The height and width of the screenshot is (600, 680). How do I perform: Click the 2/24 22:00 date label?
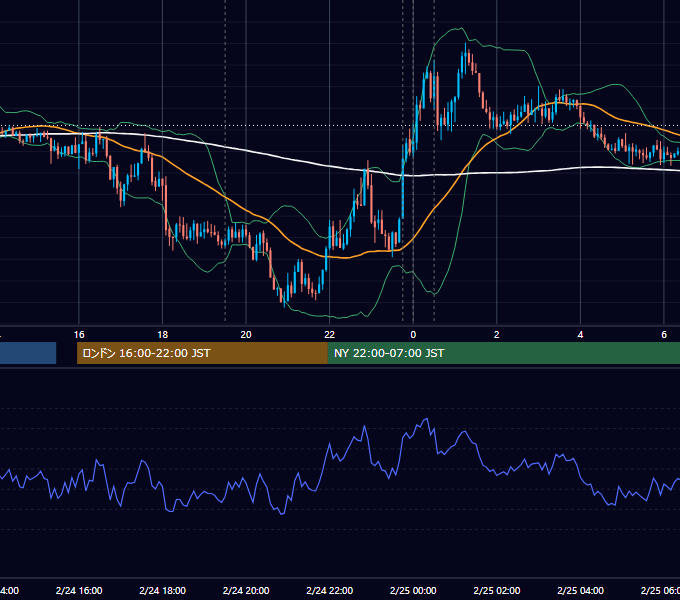click(330, 590)
